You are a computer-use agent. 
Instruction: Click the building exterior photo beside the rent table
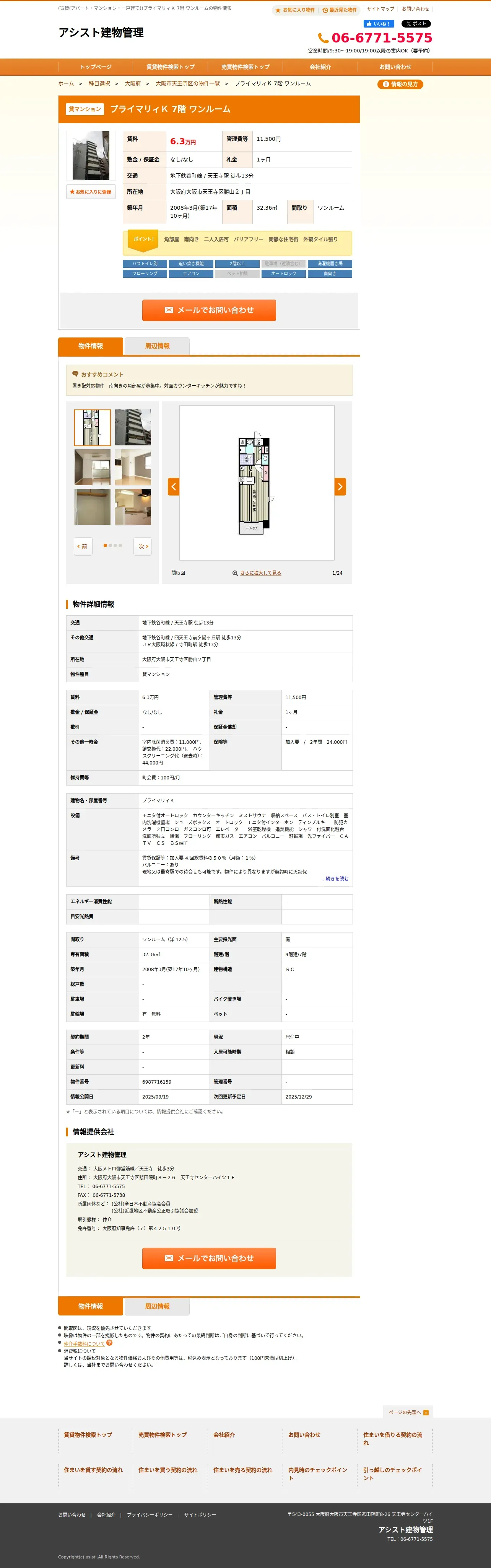pyautogui.click(x=91, y=155)
